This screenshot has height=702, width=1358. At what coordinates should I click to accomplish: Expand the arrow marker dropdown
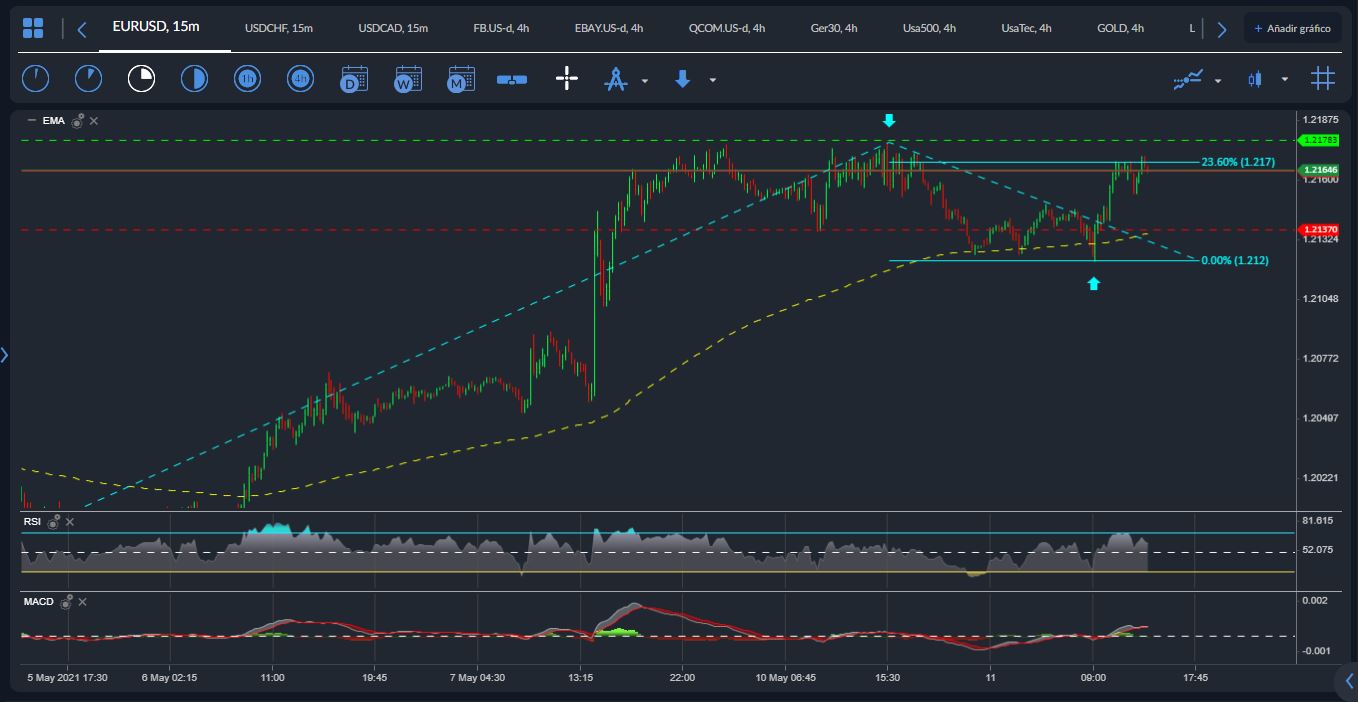712,80
